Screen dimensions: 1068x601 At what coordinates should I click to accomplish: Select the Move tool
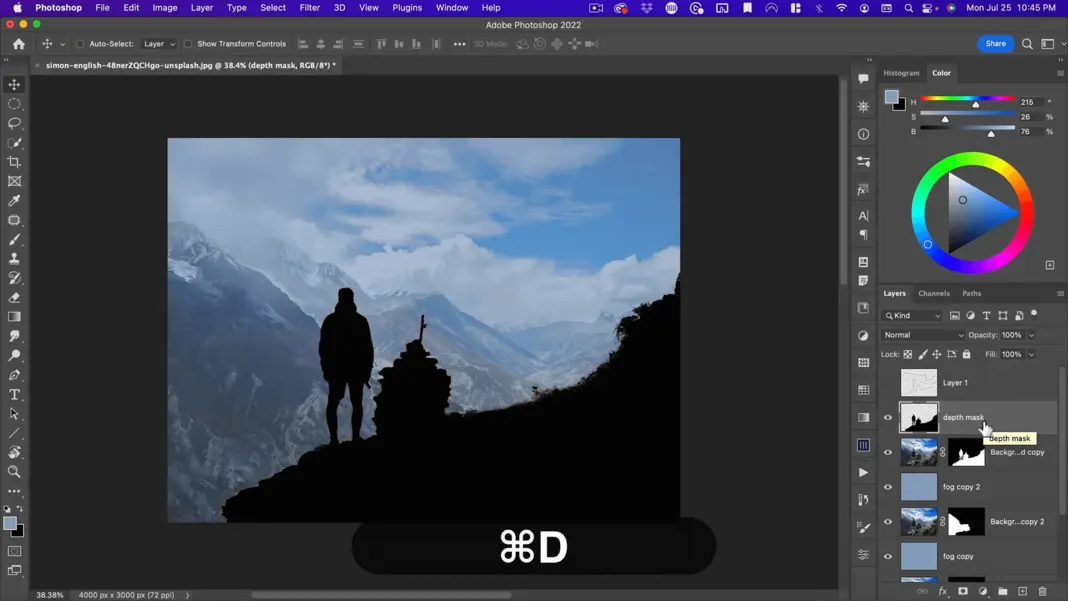14,84
